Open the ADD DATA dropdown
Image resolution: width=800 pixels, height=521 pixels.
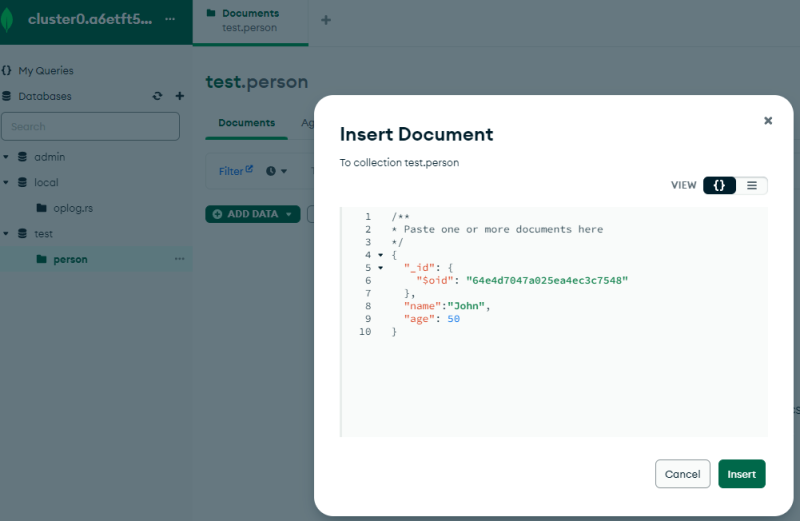pyautogui.click(x=252, y=214)
